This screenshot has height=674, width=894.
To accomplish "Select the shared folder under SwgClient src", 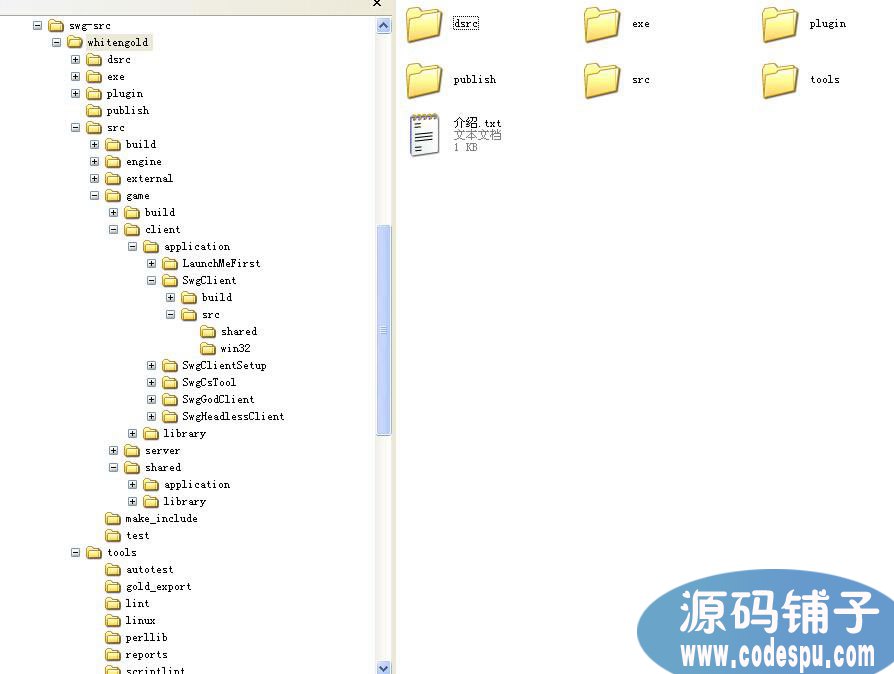I will pyautogui.click(x=239, y=331).
